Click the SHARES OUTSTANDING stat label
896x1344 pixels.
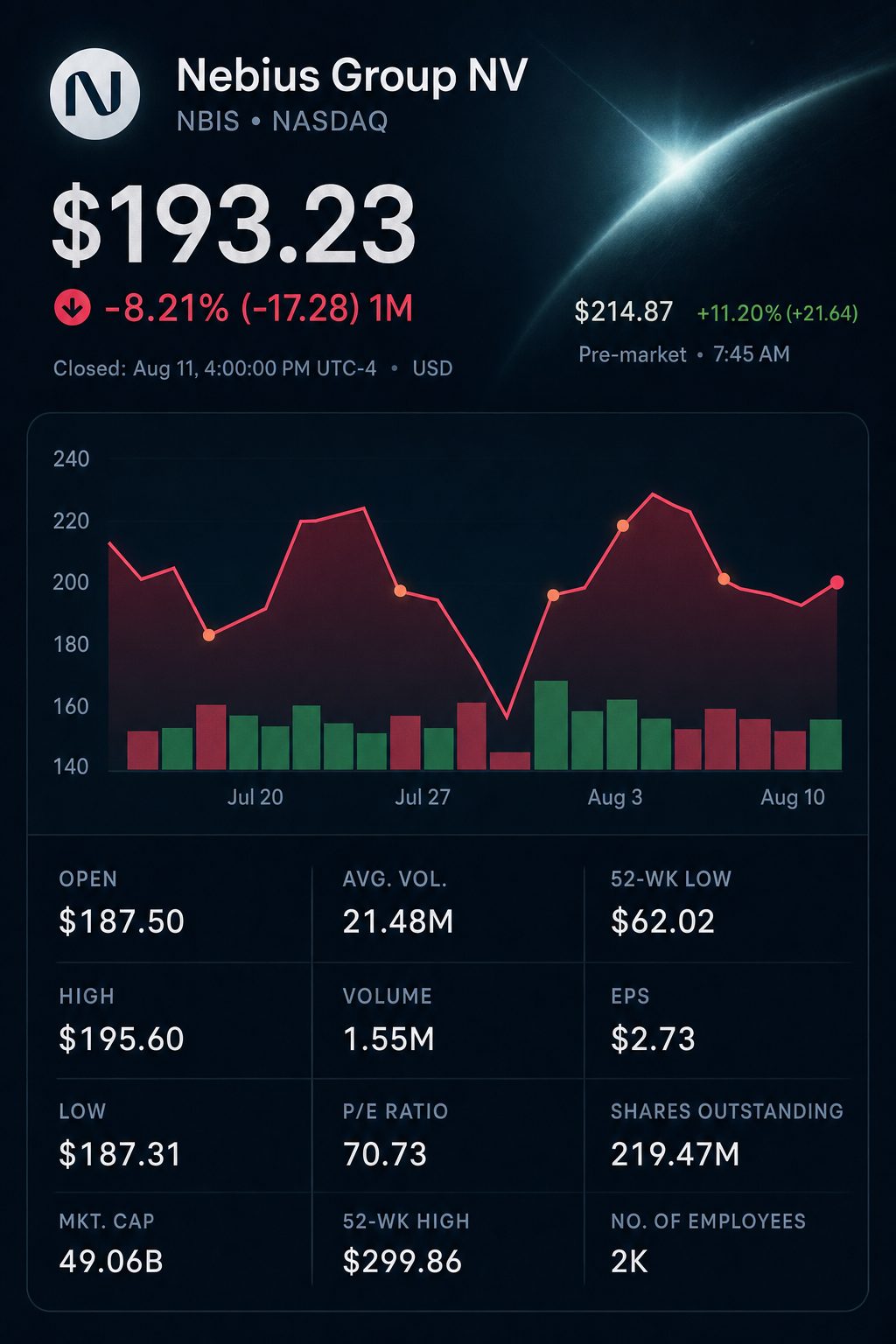[x=727, y=1111]
